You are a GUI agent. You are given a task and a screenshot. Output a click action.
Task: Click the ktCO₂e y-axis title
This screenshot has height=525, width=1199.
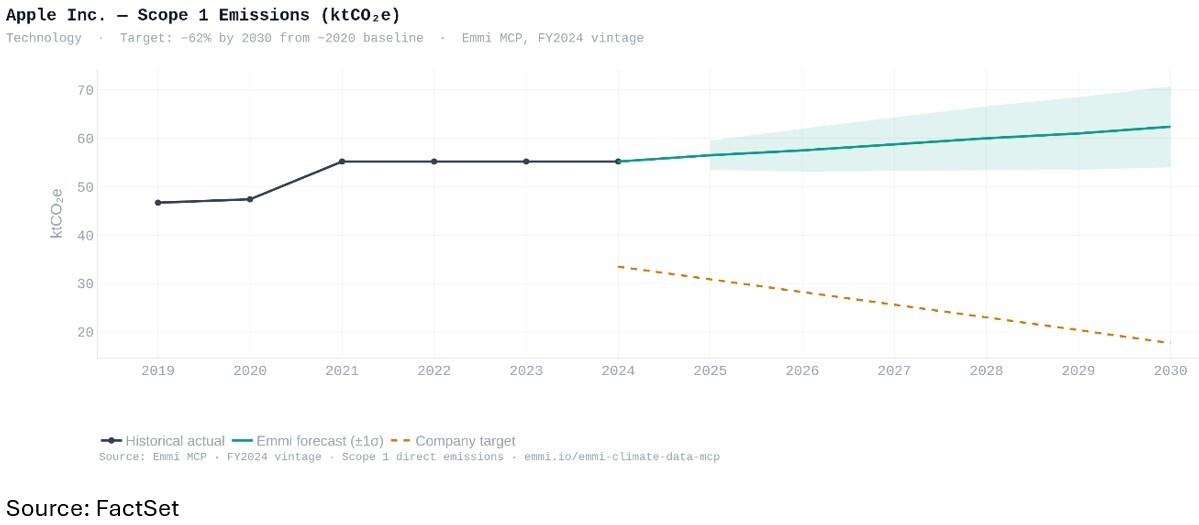[57, 212]
